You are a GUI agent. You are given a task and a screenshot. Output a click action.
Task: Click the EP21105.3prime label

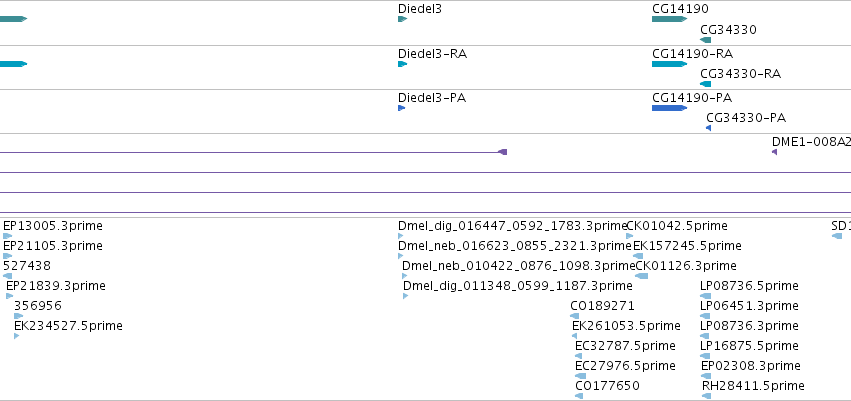53,246
